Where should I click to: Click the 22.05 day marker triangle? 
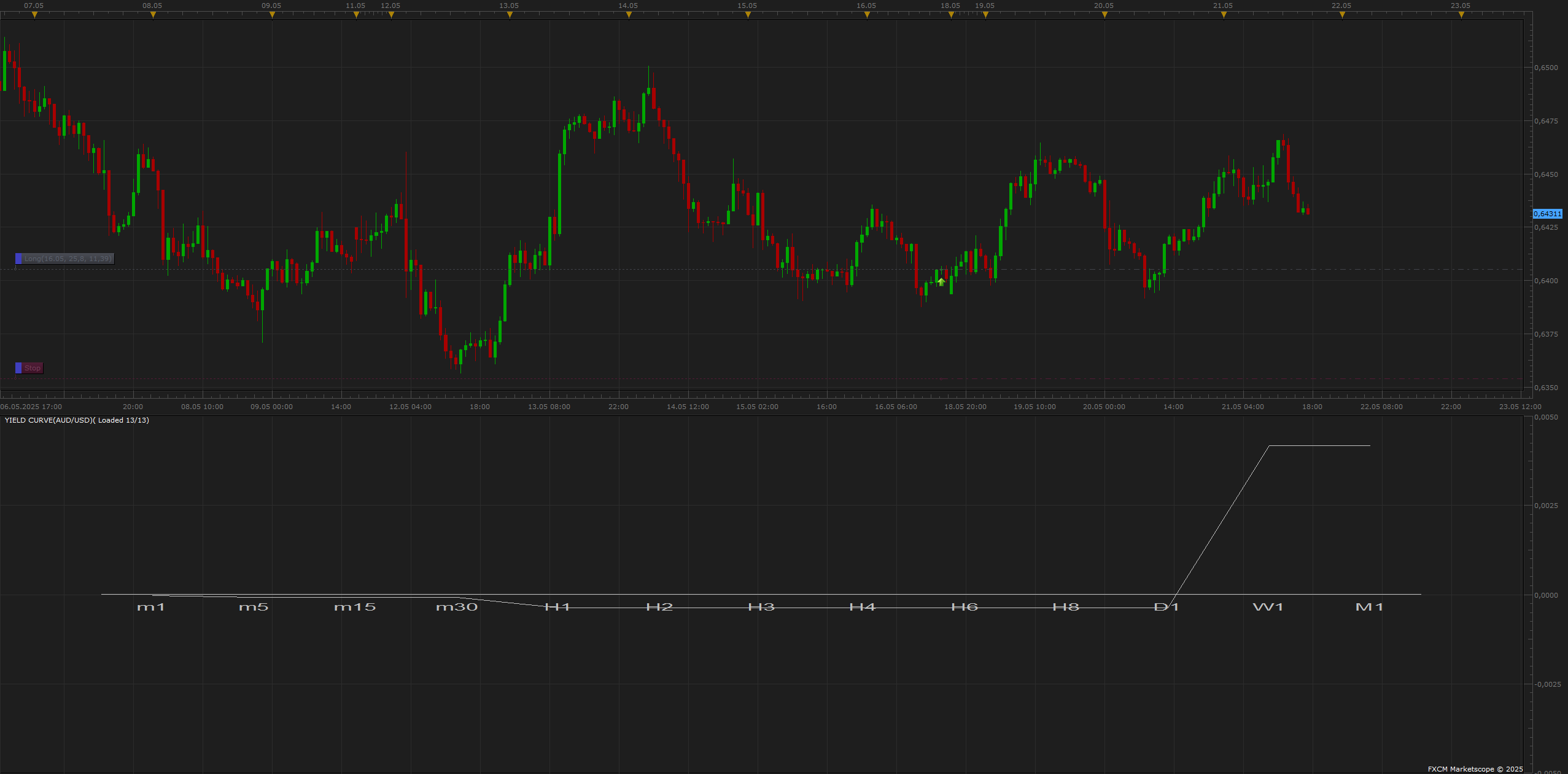[1342, 15]
